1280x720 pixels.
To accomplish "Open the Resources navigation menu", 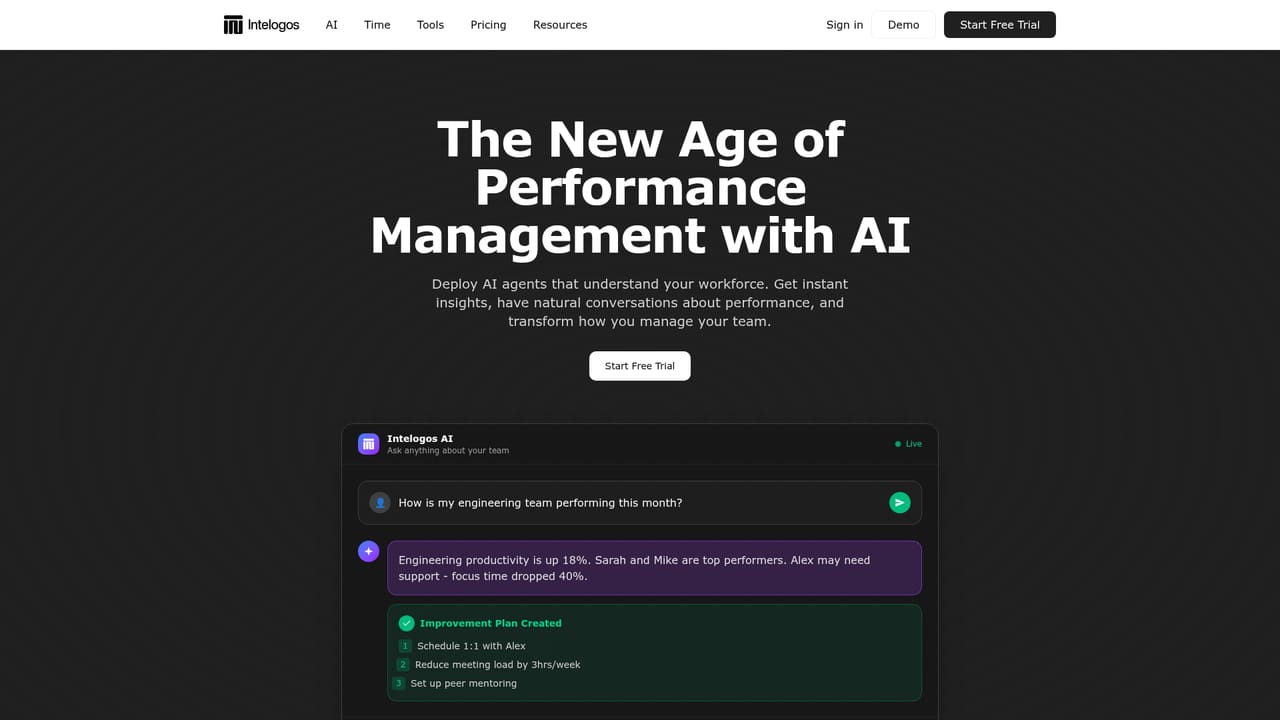I will click(560, 25).
